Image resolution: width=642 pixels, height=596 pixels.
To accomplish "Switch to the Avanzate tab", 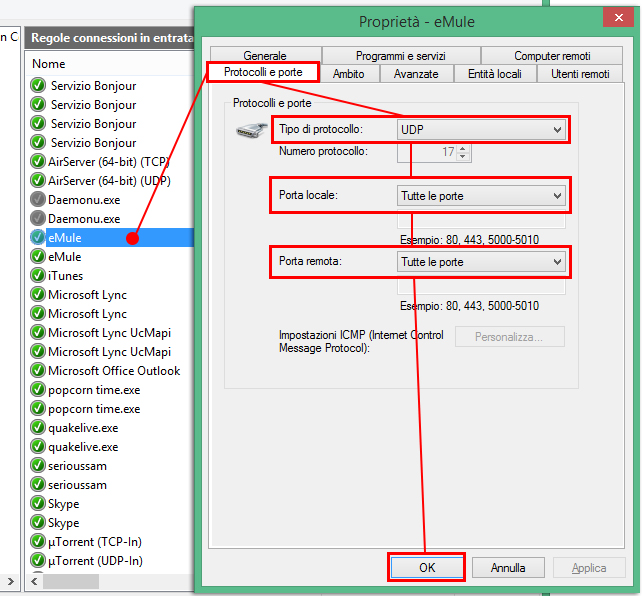I will click(416, 74).
